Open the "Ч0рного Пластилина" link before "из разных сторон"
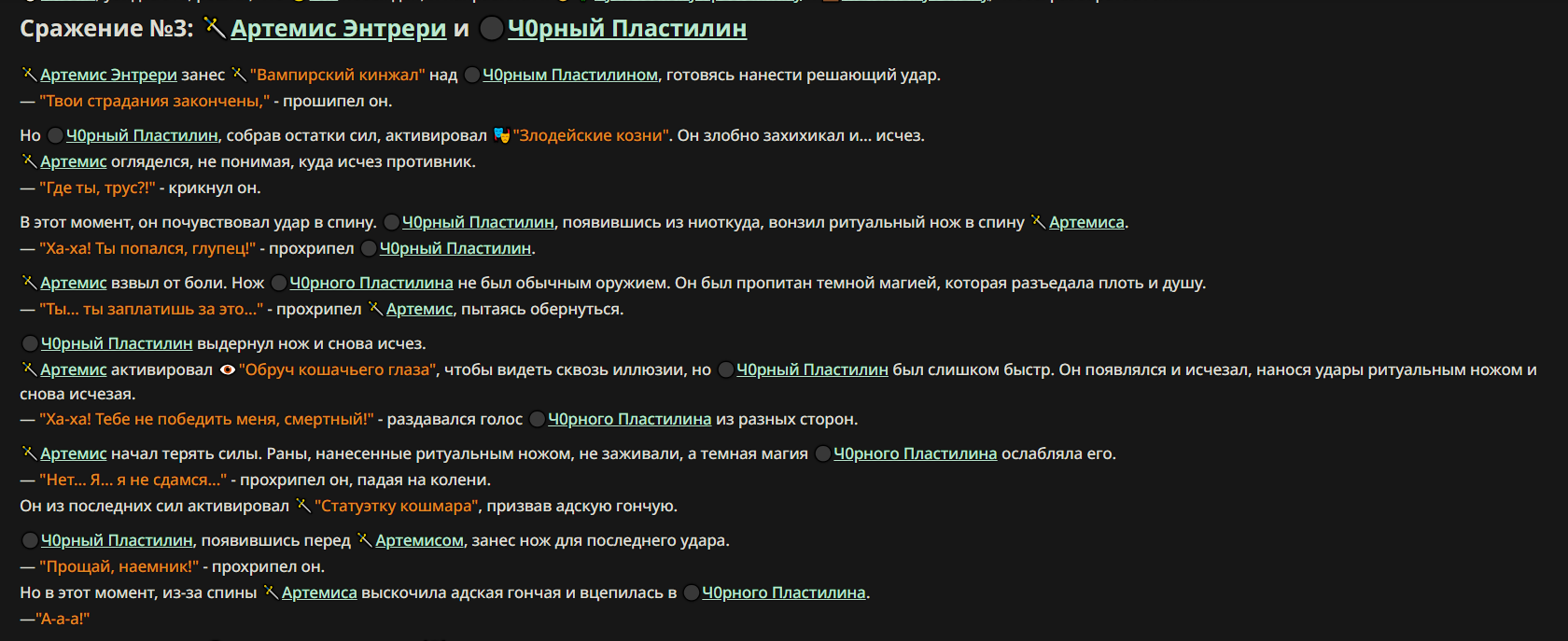Screen dimensions: 1568x641 (630, 419)
